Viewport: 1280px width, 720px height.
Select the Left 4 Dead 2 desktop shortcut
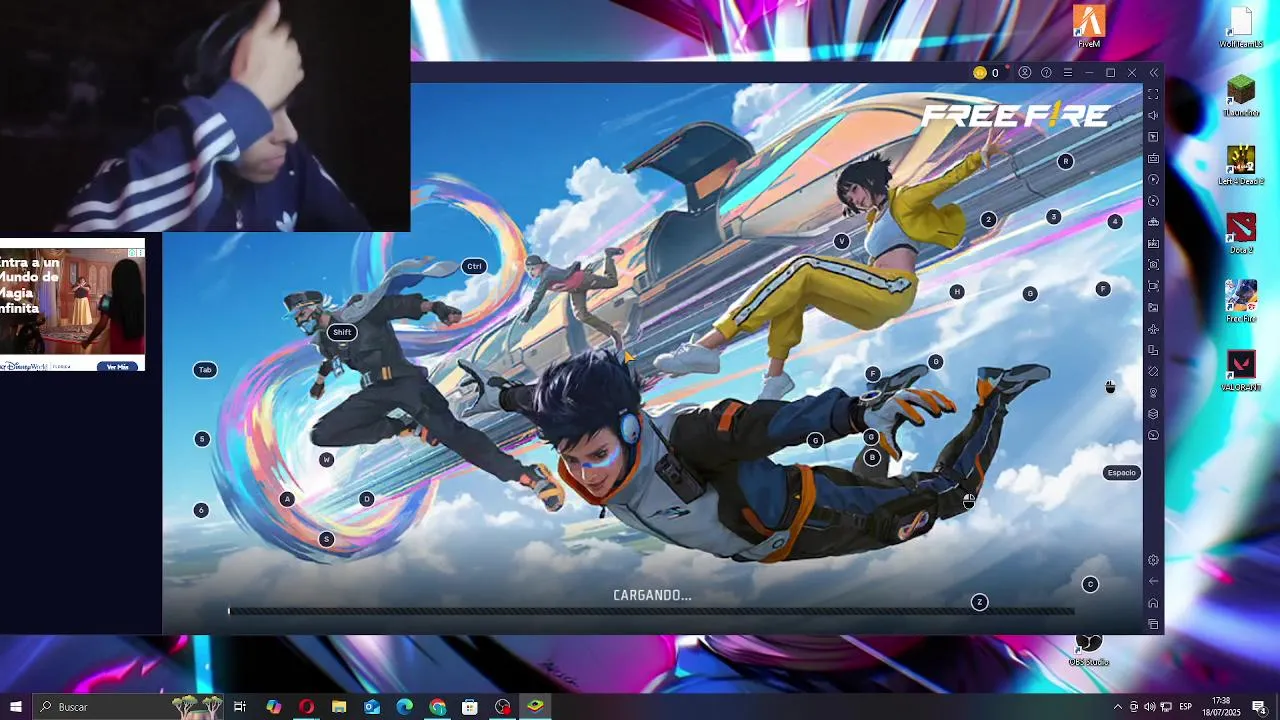1241,165
